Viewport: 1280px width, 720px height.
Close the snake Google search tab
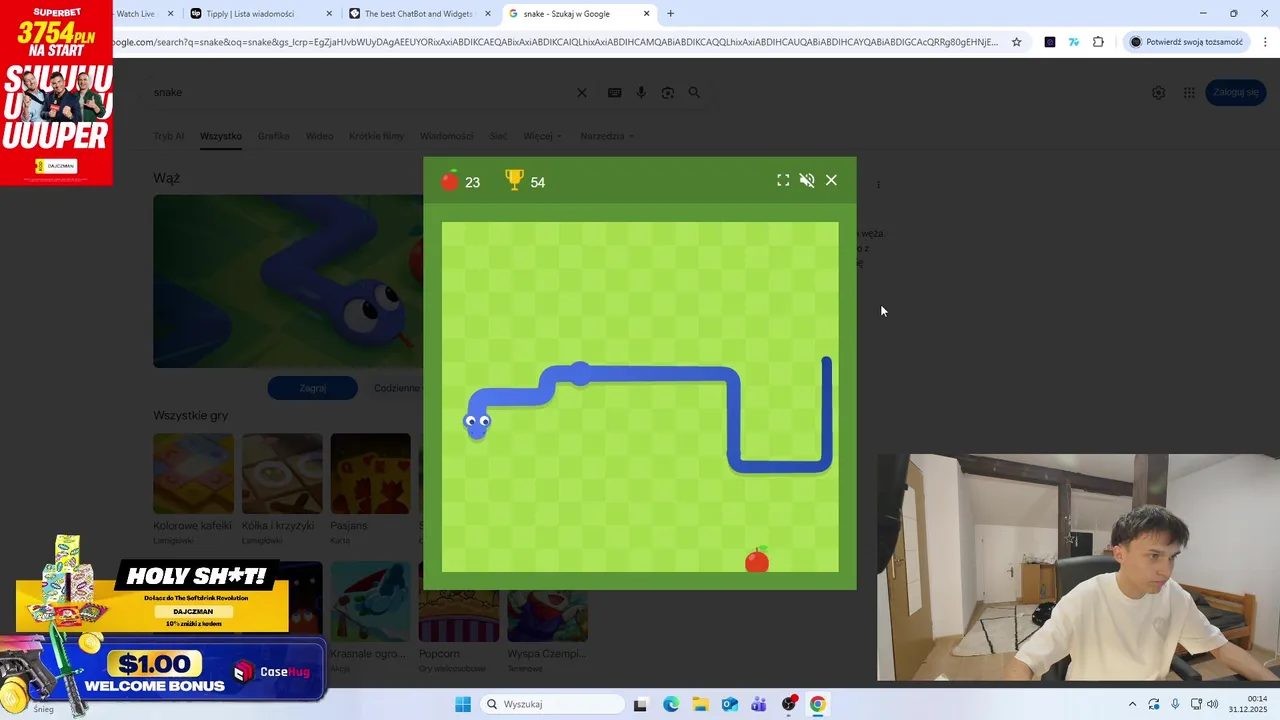pyautogui.click(x=646, y=14)
